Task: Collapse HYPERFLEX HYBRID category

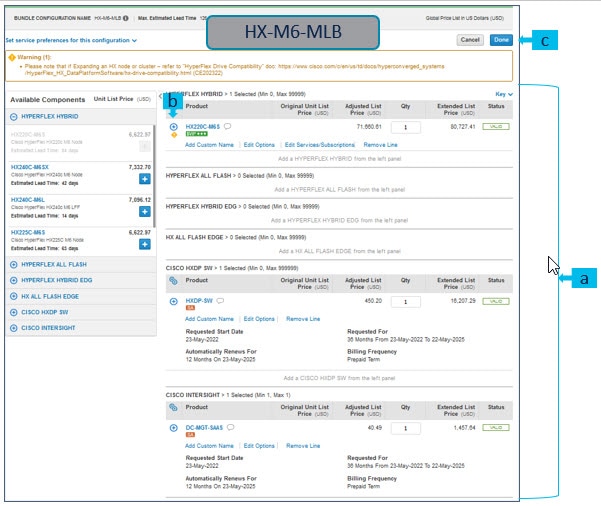Action: [14, 117]
